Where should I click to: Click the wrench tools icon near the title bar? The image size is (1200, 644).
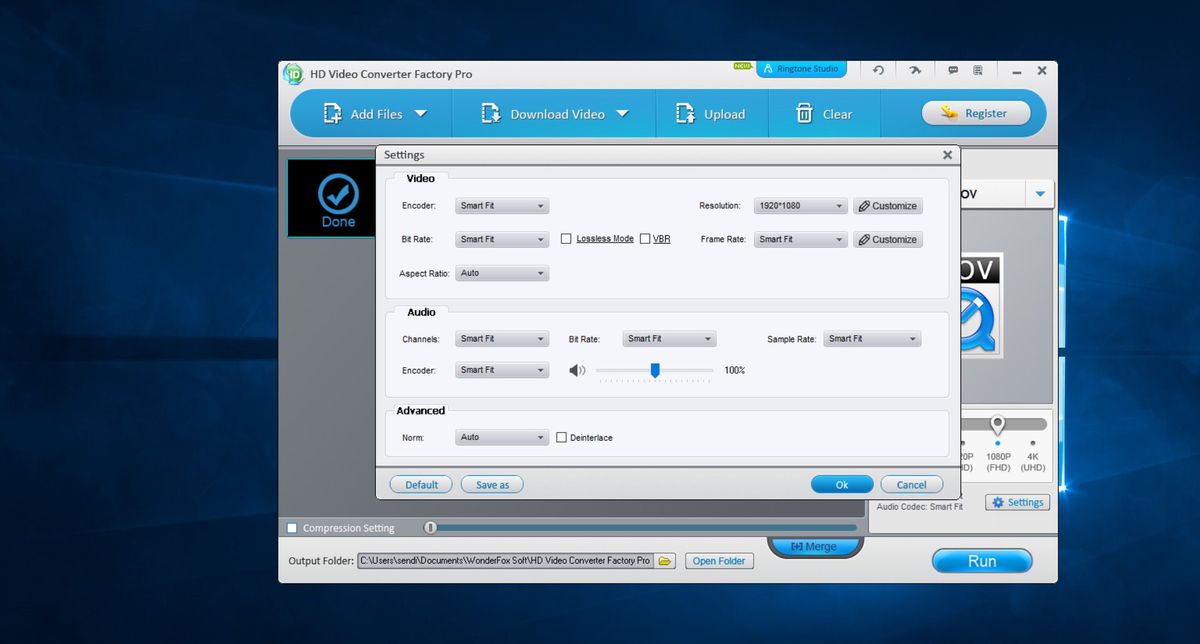coord(915,70)
